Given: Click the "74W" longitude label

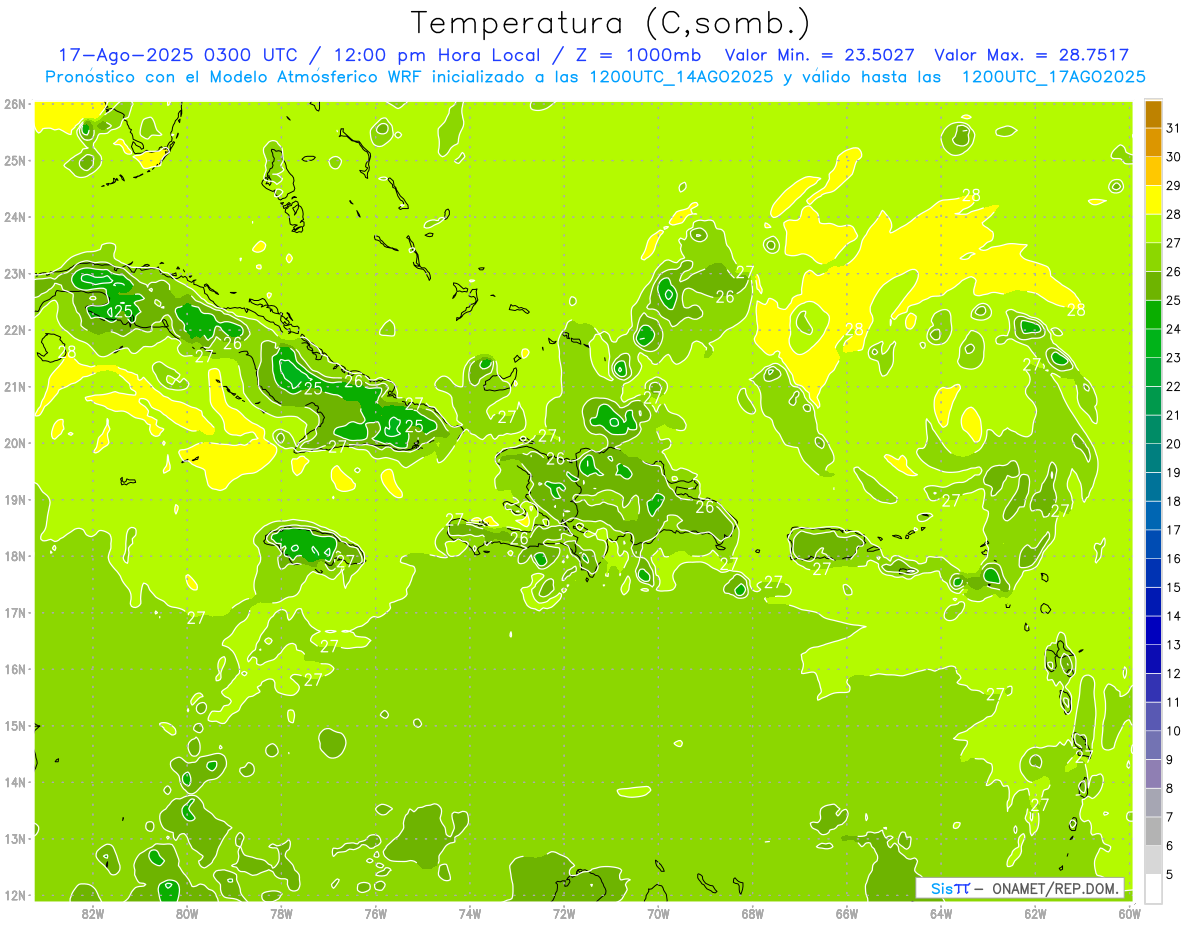Looking at the screenshot, I should (x=469, y=913).
